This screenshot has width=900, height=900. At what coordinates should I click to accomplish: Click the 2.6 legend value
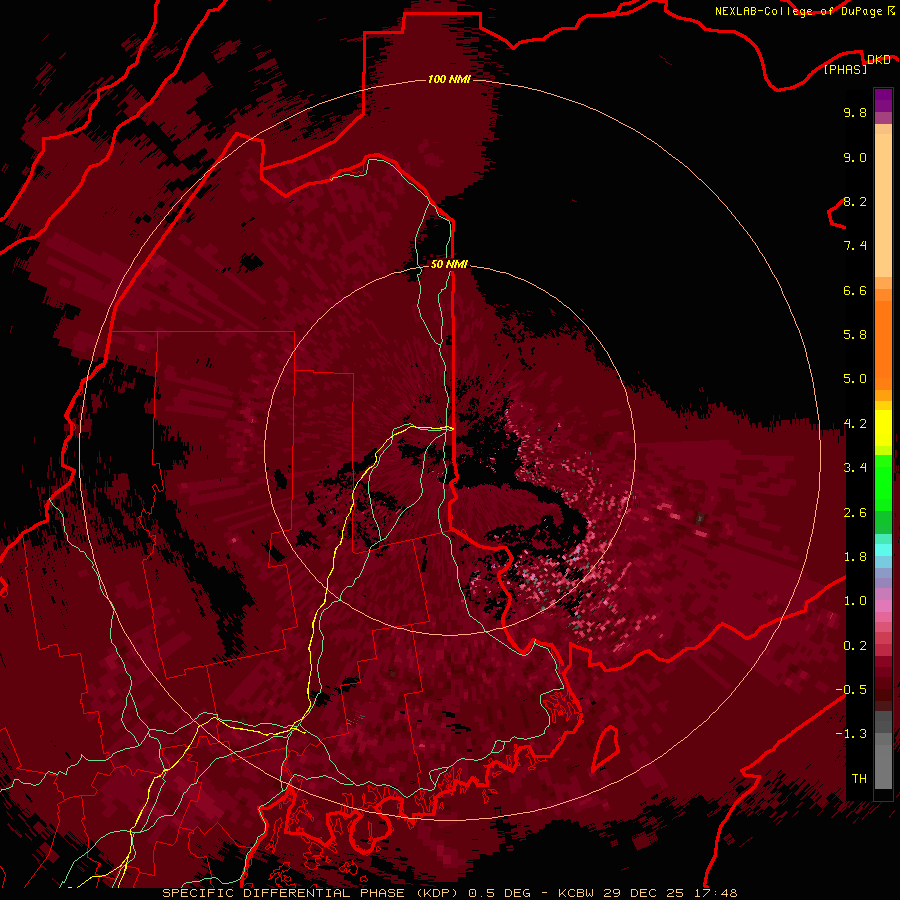pos(855,513)
